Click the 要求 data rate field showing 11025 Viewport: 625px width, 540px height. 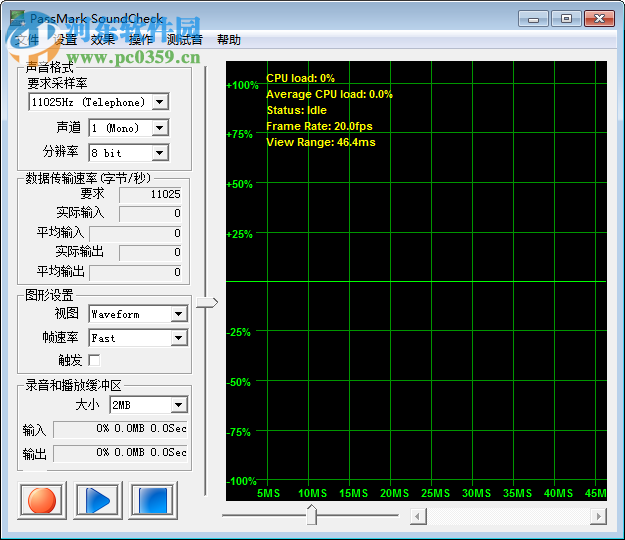pyautogui.click(x=151, y=194)
